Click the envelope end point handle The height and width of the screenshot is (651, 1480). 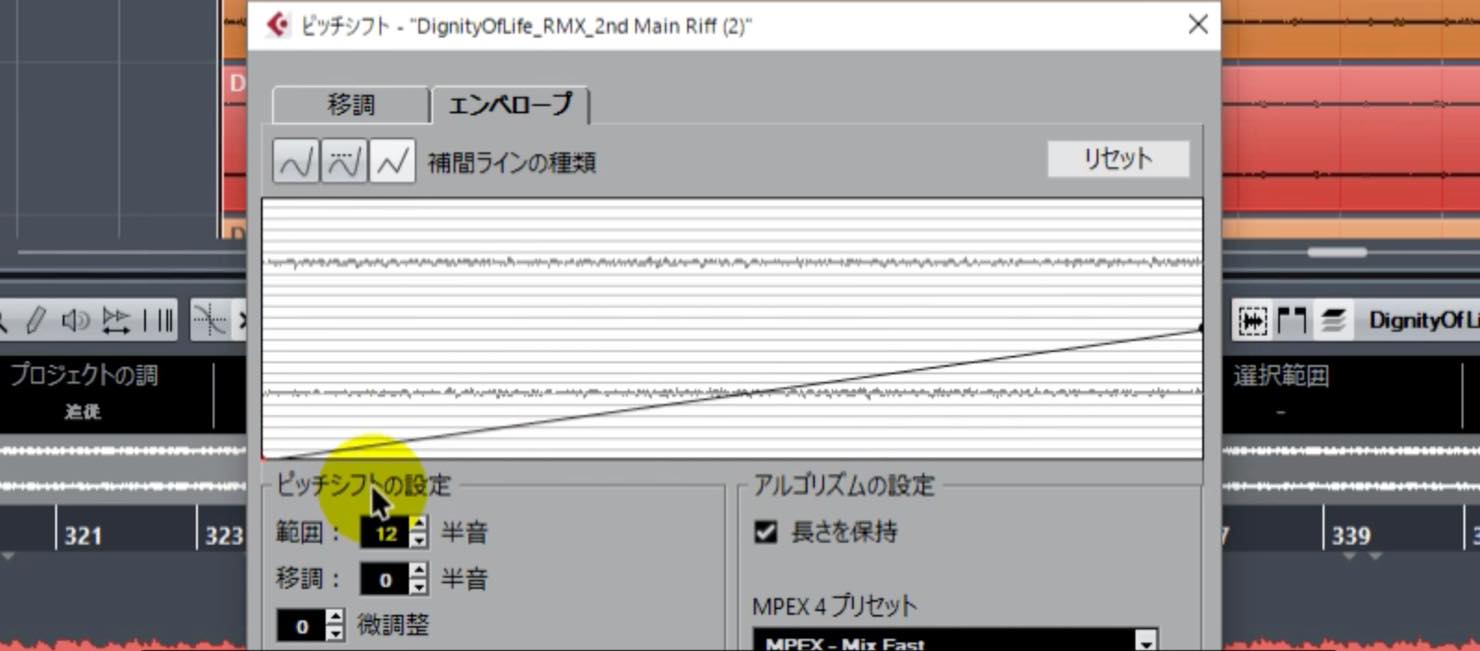1200,328
